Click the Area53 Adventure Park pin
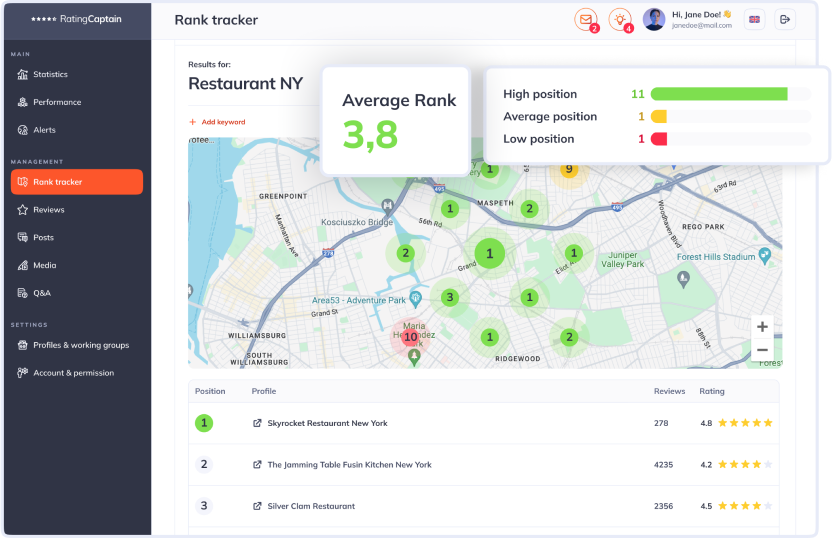 click(415, 299)
